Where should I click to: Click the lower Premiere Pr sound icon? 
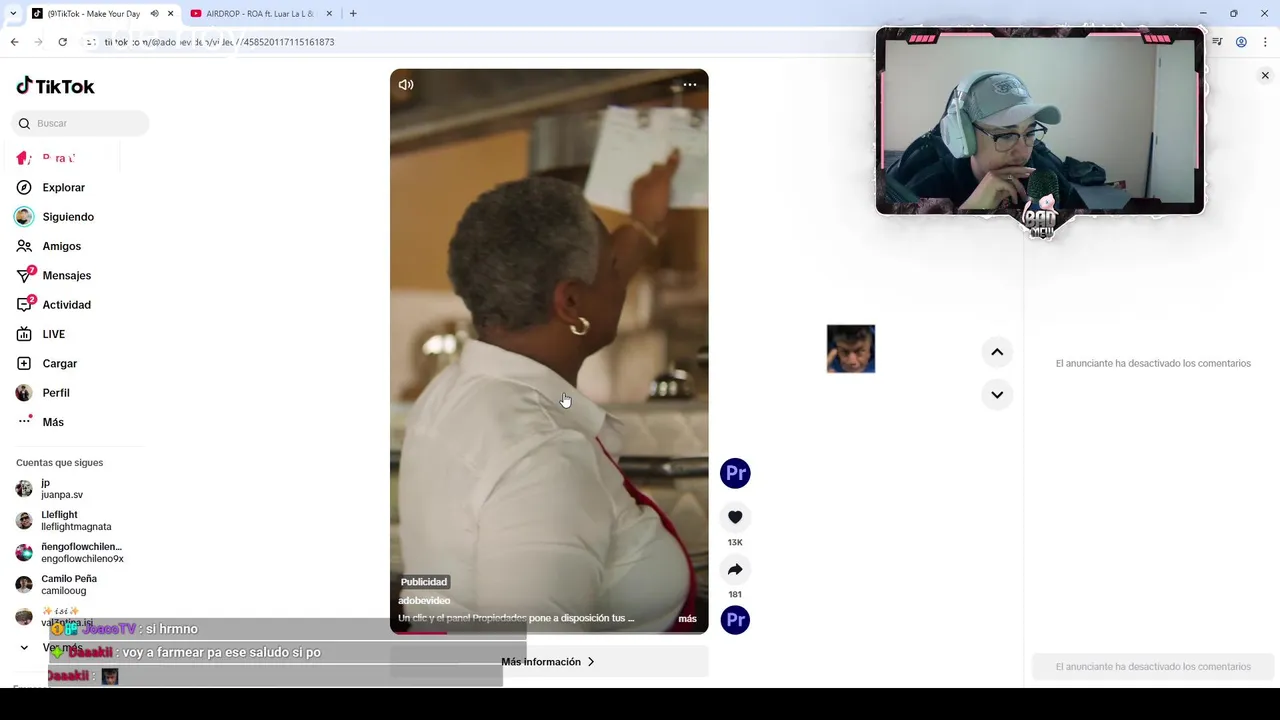(x=735, y=620)
